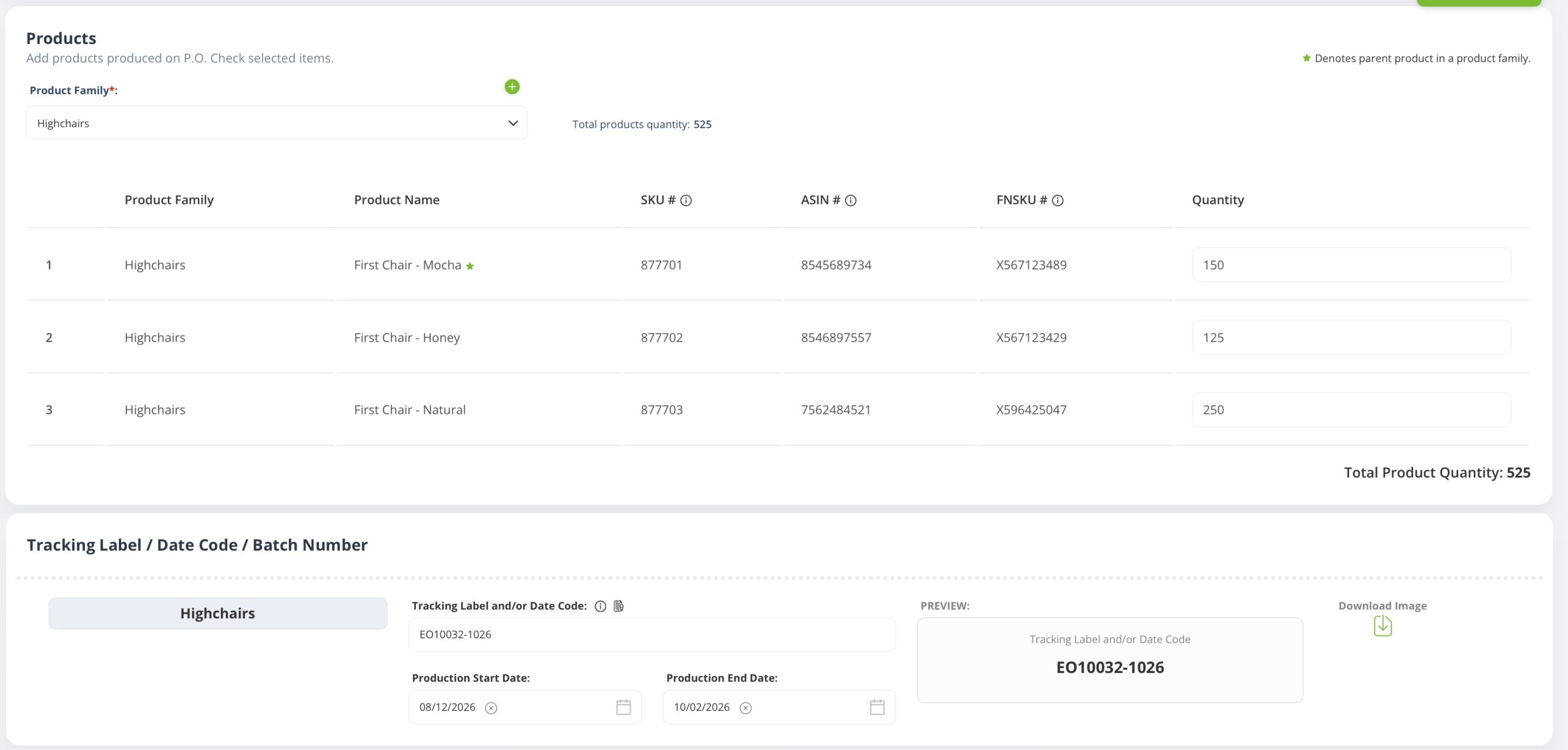The image size is (1568, 750).
Task: Click Tracking Label info circle icon
Action: [600, 606]
